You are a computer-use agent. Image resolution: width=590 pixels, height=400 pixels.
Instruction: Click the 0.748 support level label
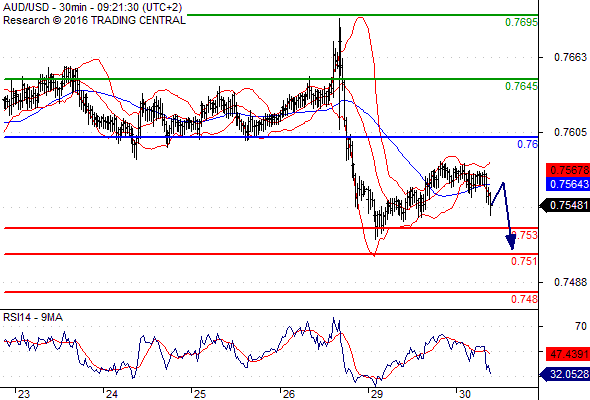click(x=524, y=299)
